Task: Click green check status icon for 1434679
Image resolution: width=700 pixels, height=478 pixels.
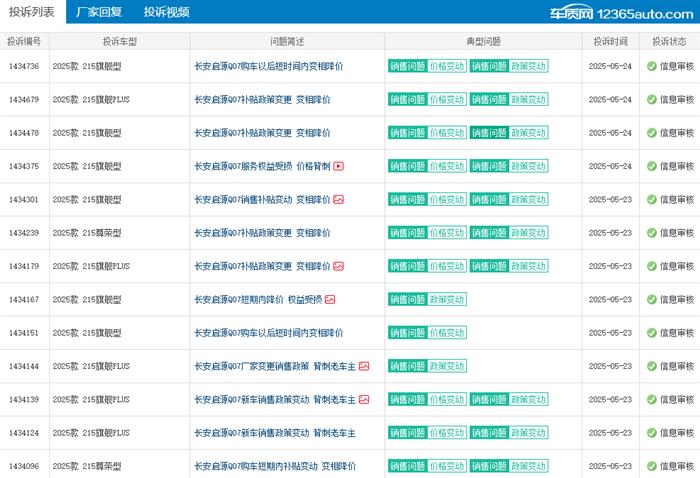Action: 652,100
